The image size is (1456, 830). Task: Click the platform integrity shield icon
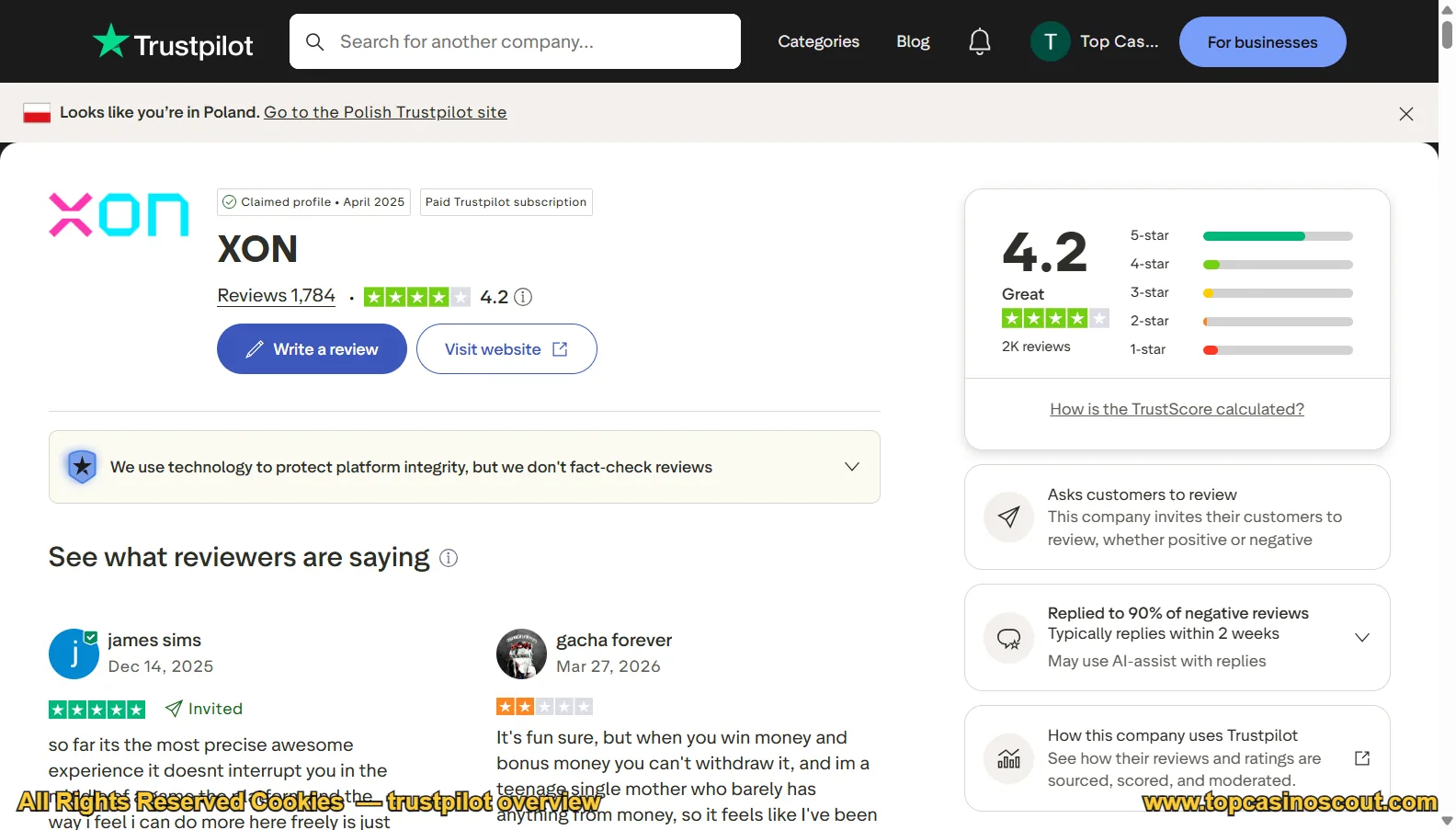(82, 467)
